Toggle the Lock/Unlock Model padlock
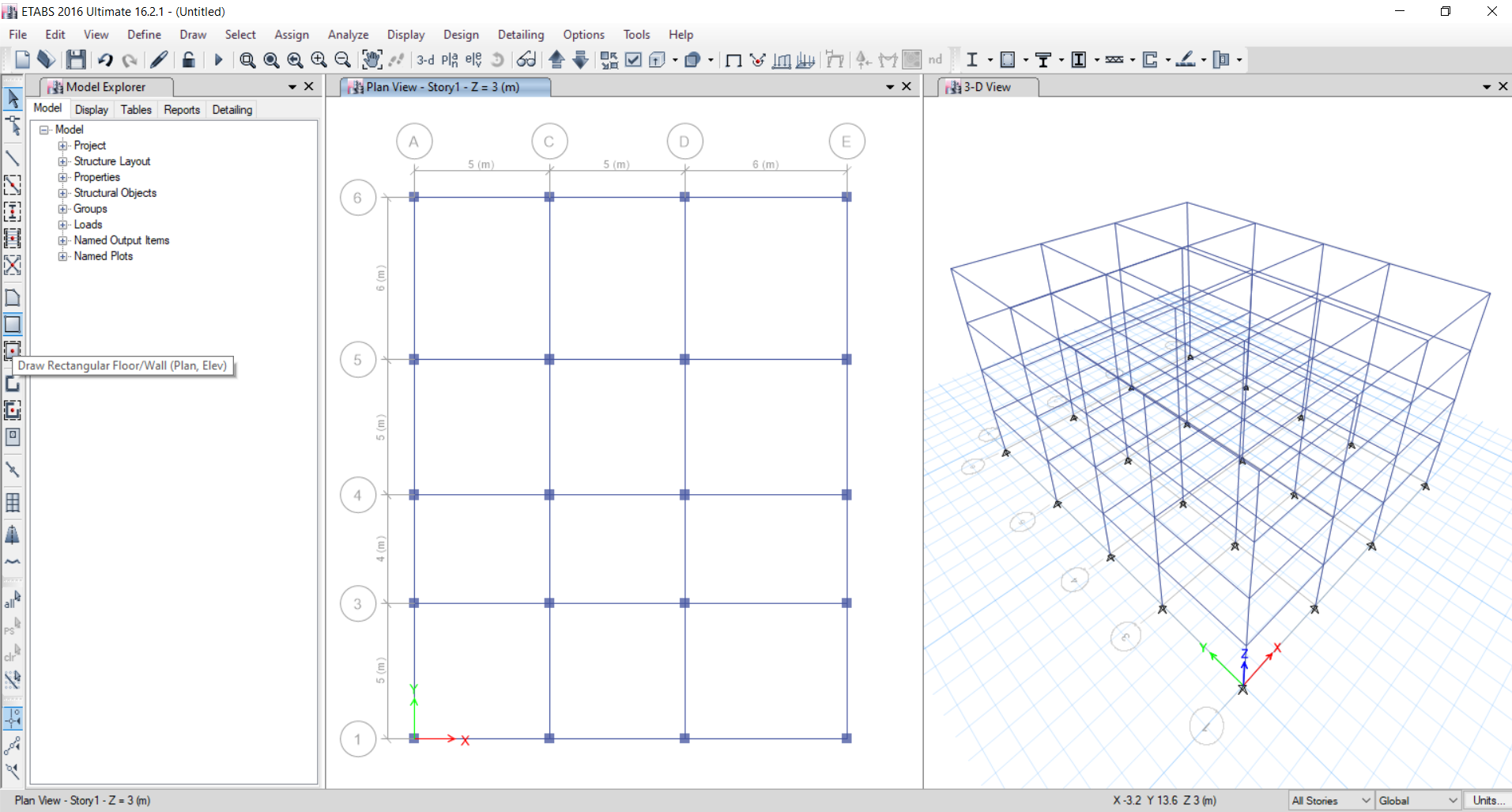1512x812 pixels. (x=188, y=59)
